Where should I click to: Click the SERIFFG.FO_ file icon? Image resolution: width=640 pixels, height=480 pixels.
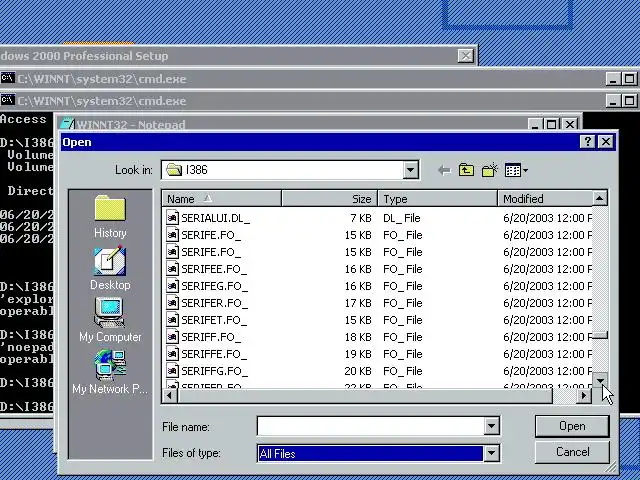coord(172,371)
